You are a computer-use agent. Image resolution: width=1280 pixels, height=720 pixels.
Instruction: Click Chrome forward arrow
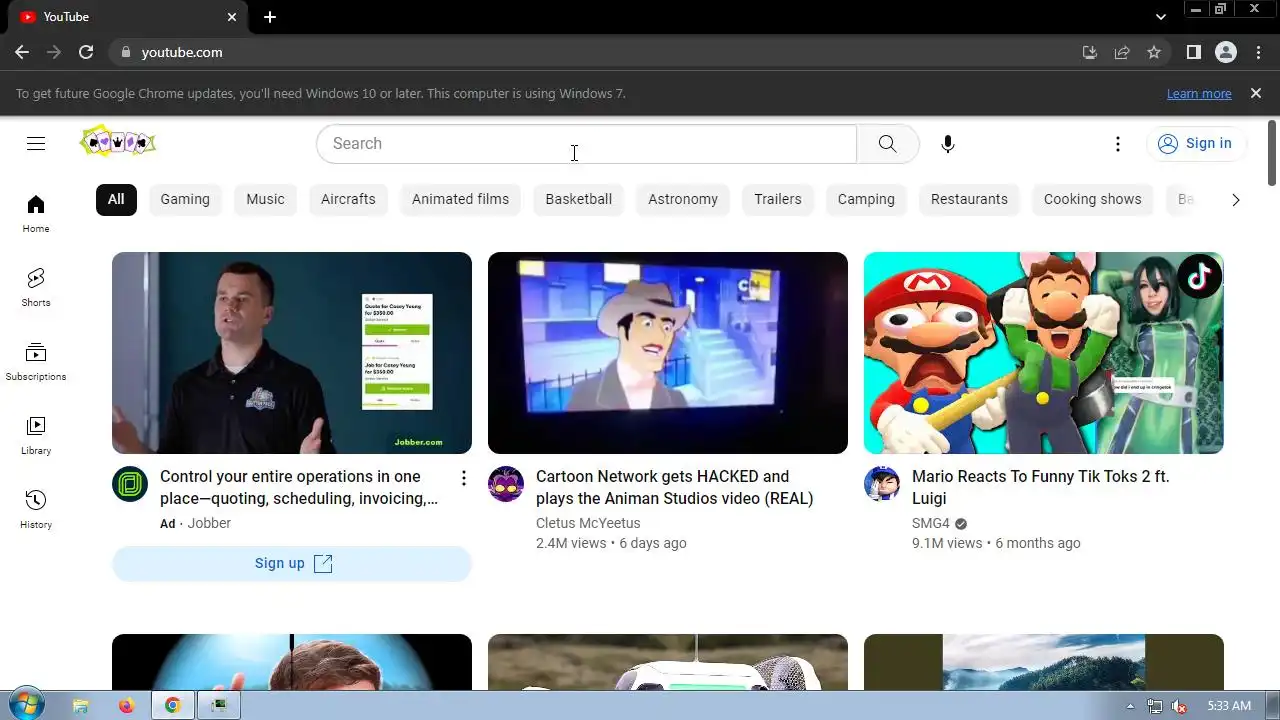54,52
